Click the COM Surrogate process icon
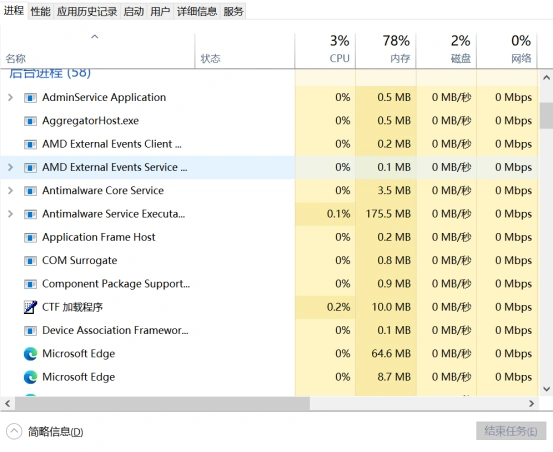Image resolution: width=553 pixels, height=452 pixels. coord(30,261)
